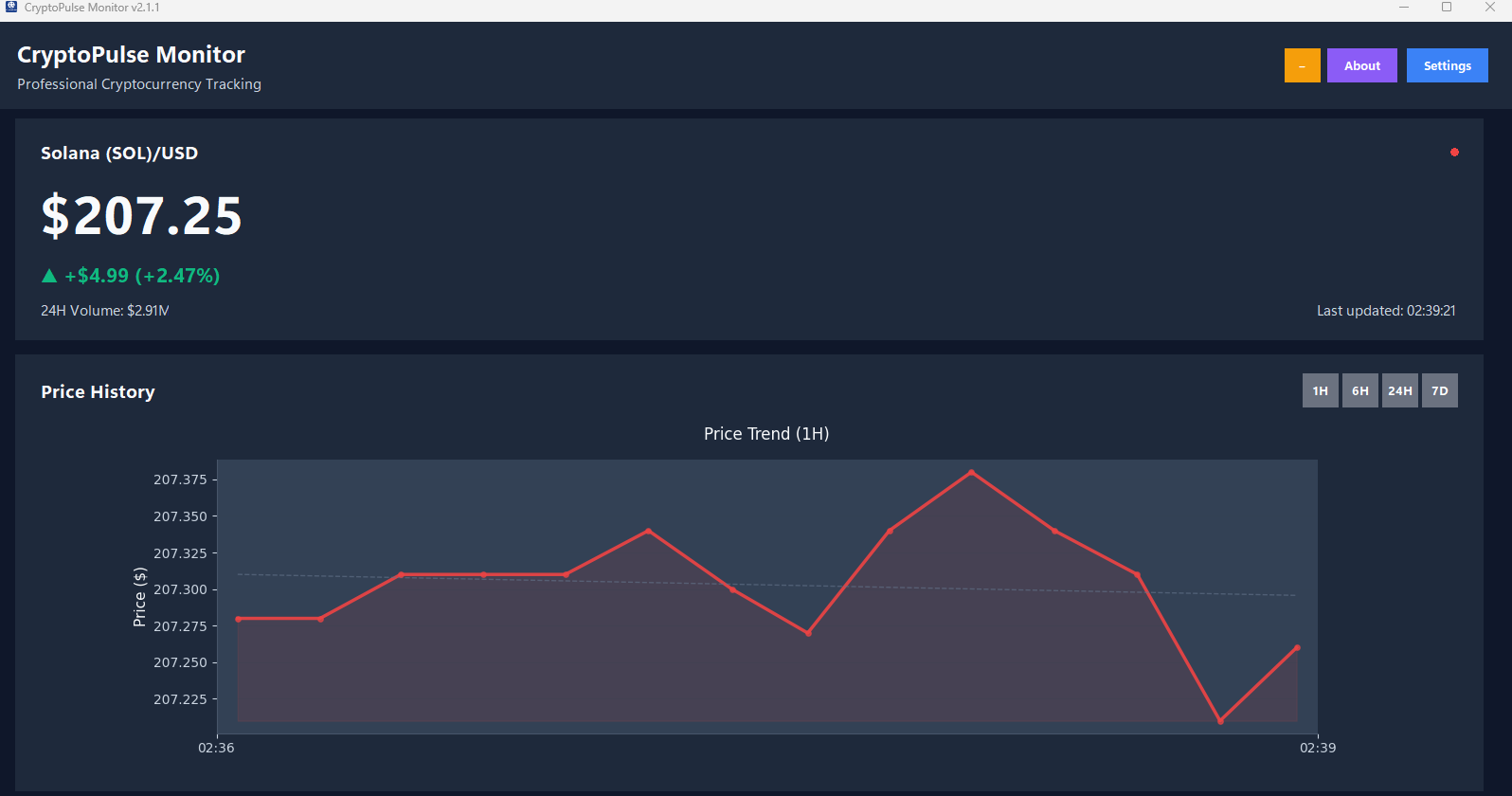Click the first data point on chart line
This screenshot has width=1512, height=796.
click(x=238, y=619)
